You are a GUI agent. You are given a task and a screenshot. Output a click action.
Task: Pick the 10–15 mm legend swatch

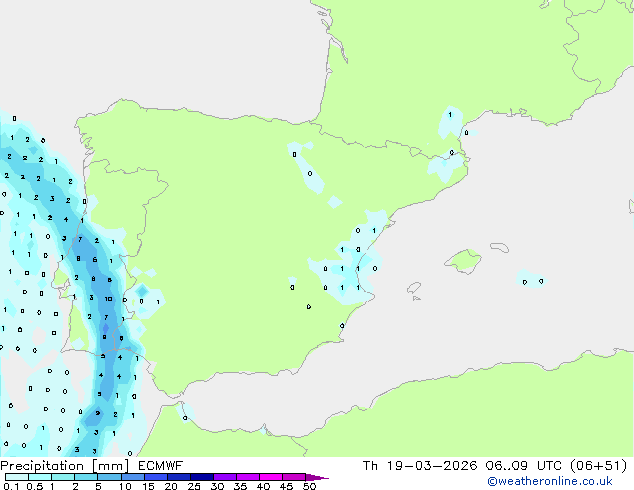(133, 477)
